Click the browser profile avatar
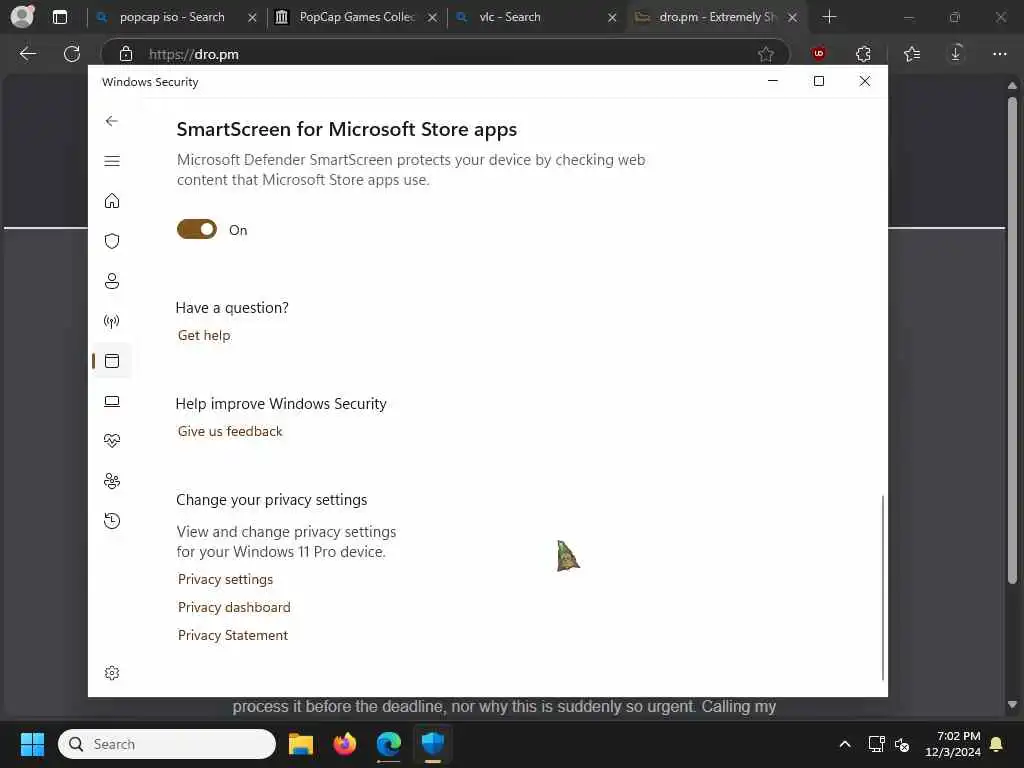Screen dimensions: 1024x768 23,16
